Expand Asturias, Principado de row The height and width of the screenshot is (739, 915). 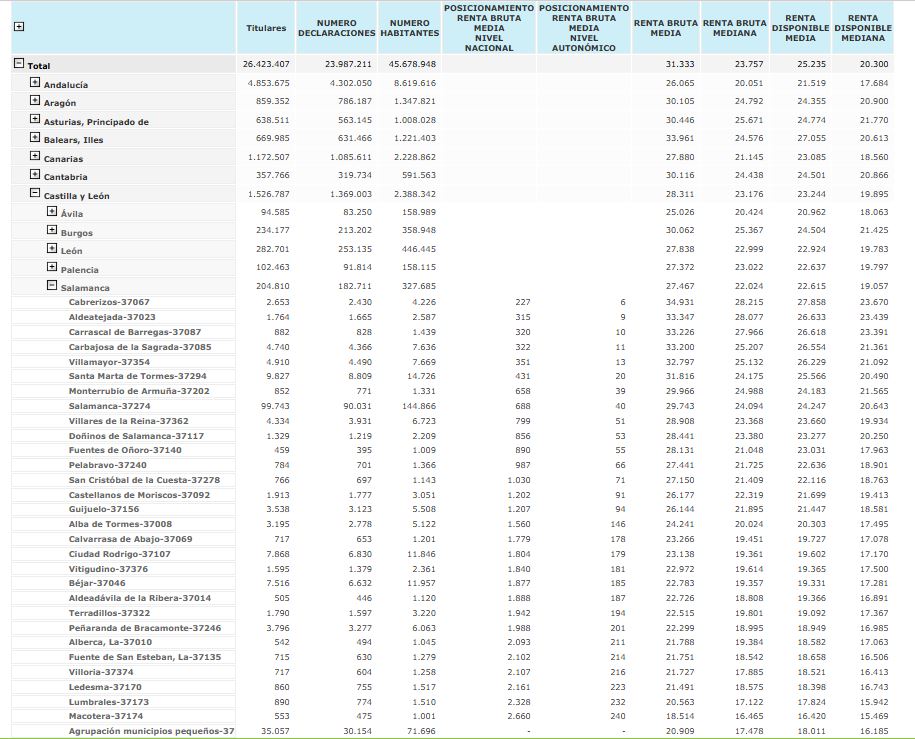click(x=35, y=121)
